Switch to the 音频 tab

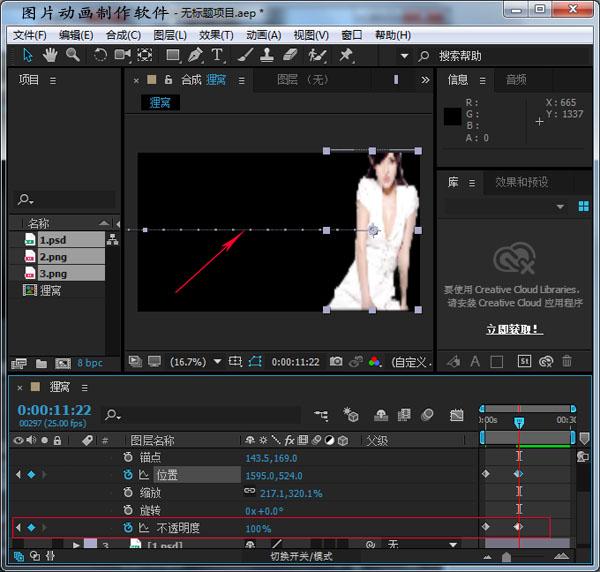click(x=516, y=80)
